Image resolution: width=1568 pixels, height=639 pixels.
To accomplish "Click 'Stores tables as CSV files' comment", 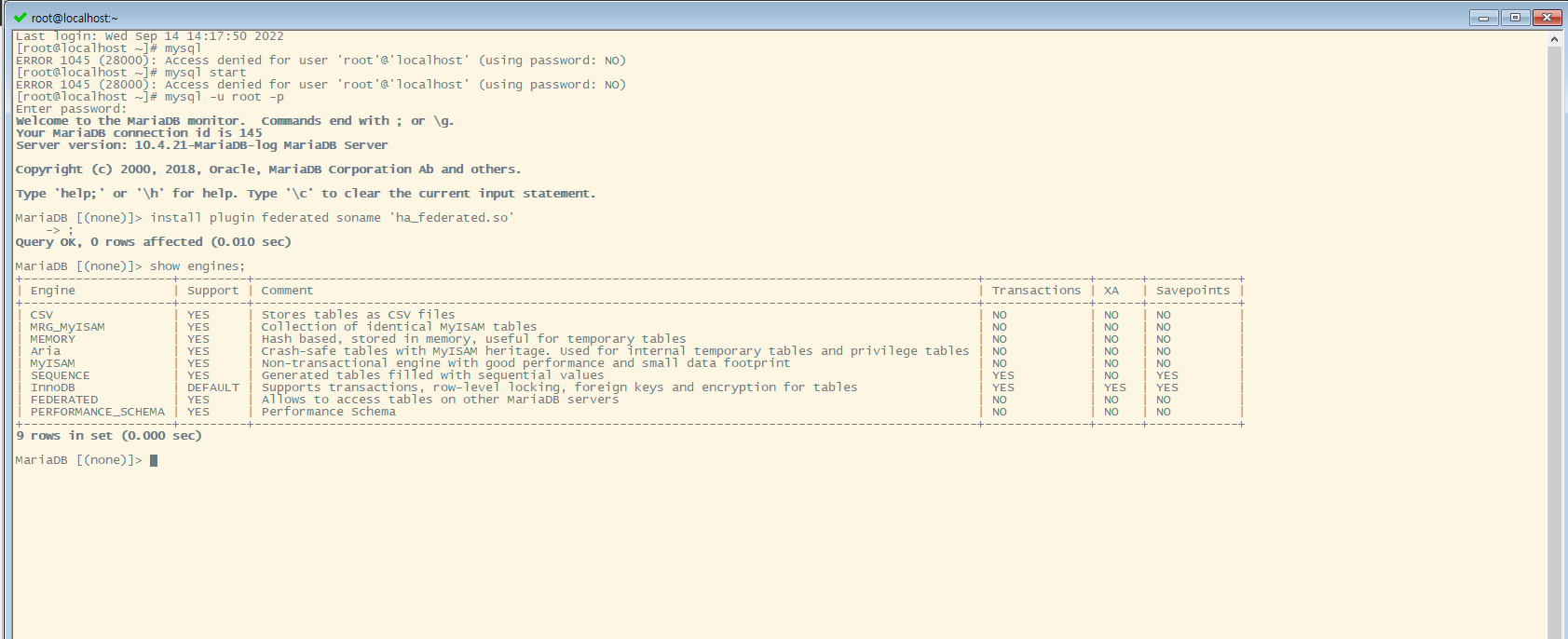I will tap(359, 315).
